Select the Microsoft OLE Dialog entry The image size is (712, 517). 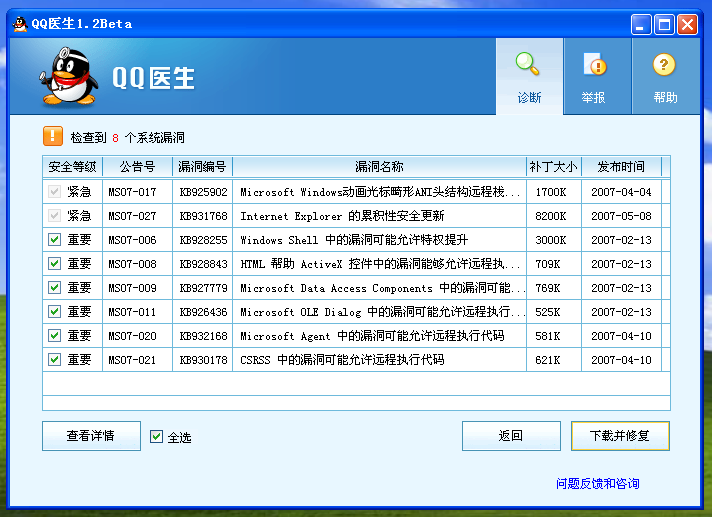[x=380, y=312]
